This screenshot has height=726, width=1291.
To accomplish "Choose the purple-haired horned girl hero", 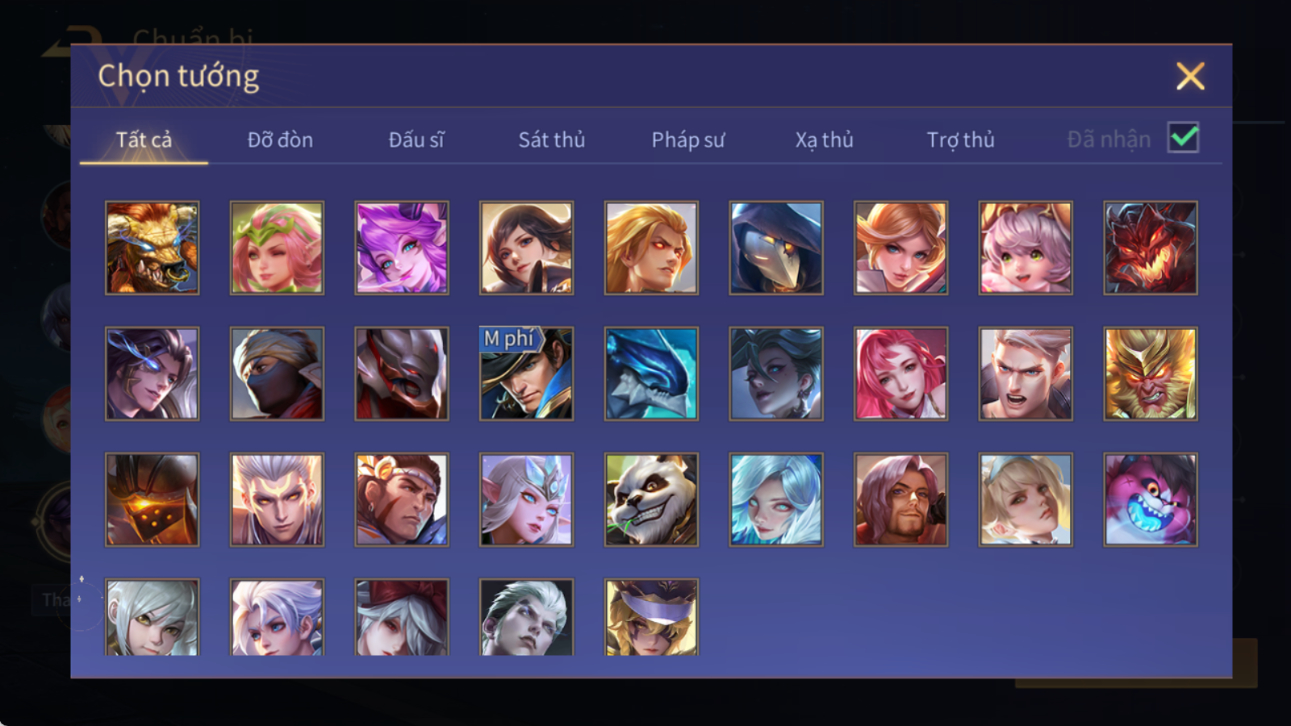I will coord(401,247).
